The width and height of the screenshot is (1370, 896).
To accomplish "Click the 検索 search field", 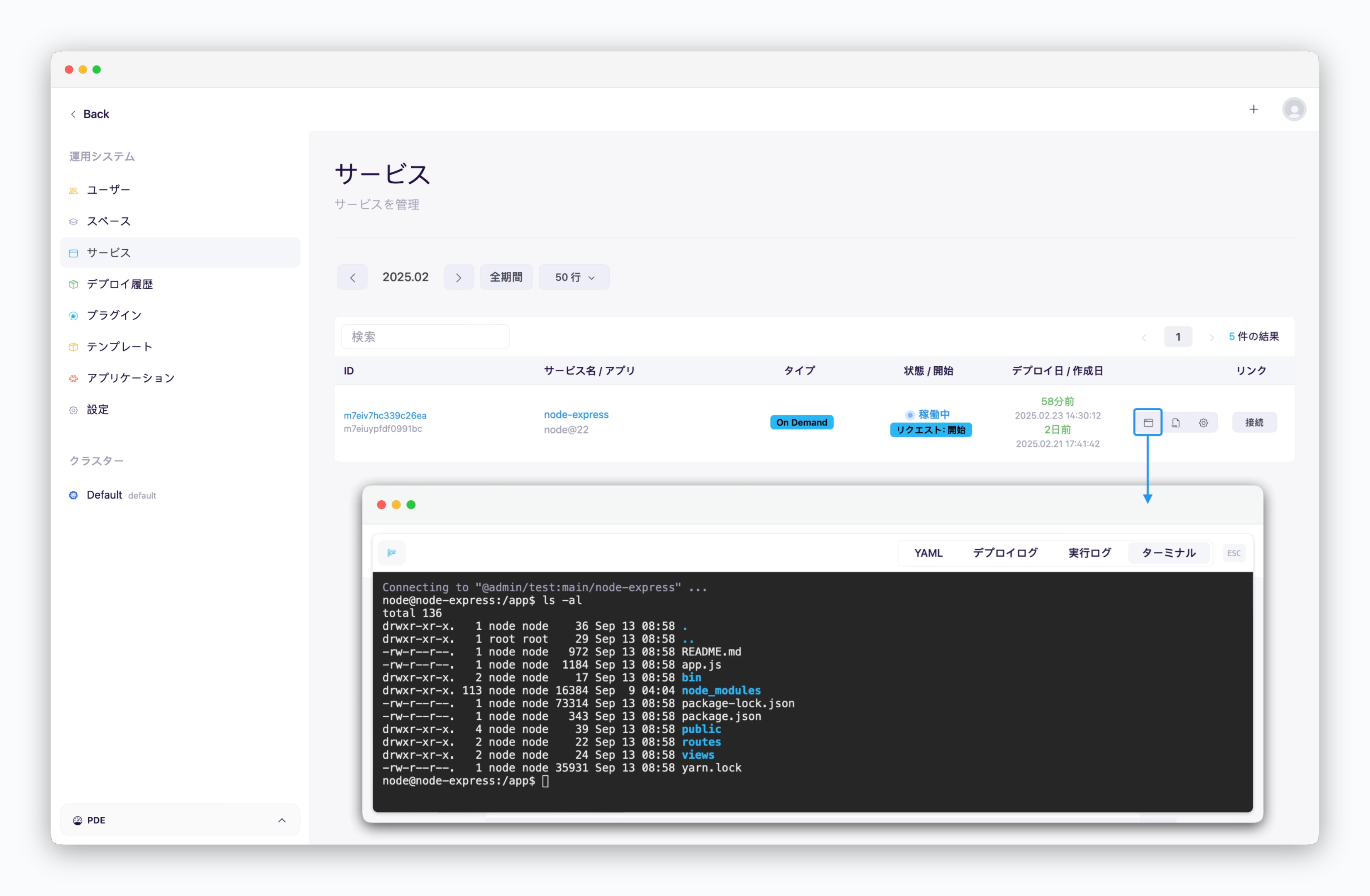I will [425, 337].
